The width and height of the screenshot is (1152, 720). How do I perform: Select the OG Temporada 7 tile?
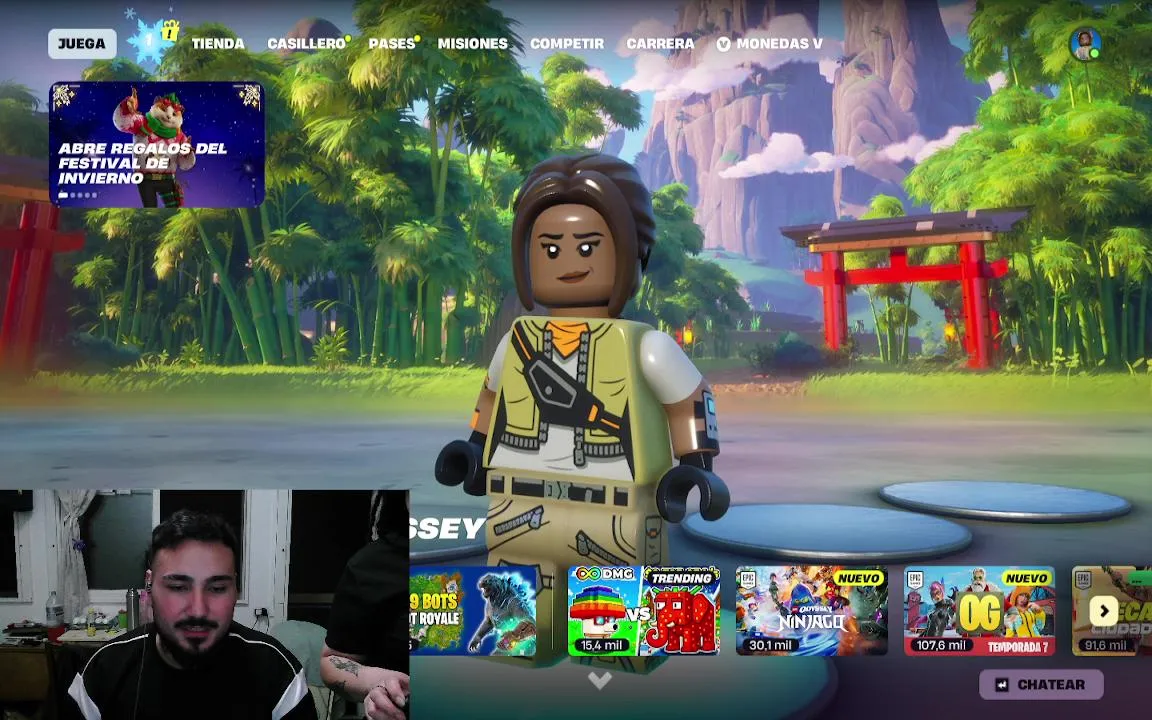click(979, 610)
